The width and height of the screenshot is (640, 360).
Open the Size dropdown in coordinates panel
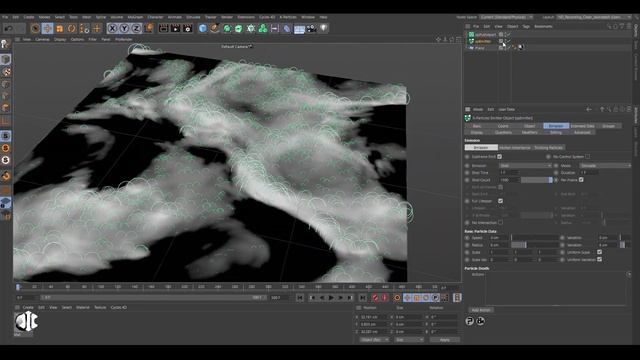point(409,340)
